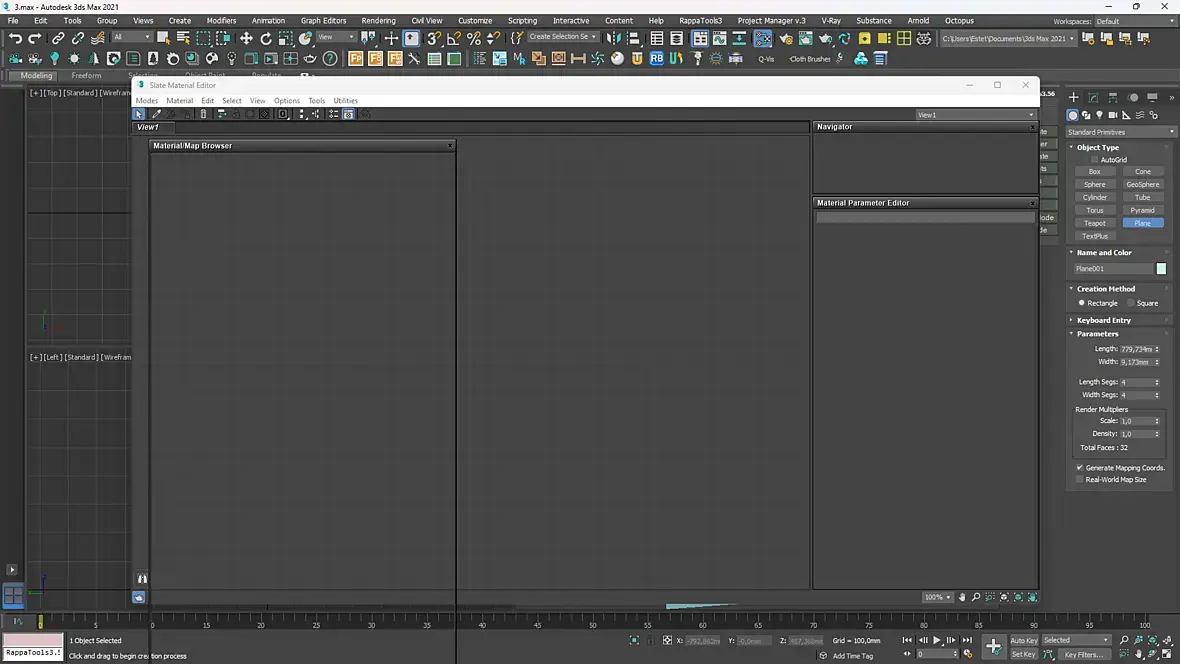The image size is (1180, 664).
Task: Open the 100% zoom dropdown
Action: [936, 597]
